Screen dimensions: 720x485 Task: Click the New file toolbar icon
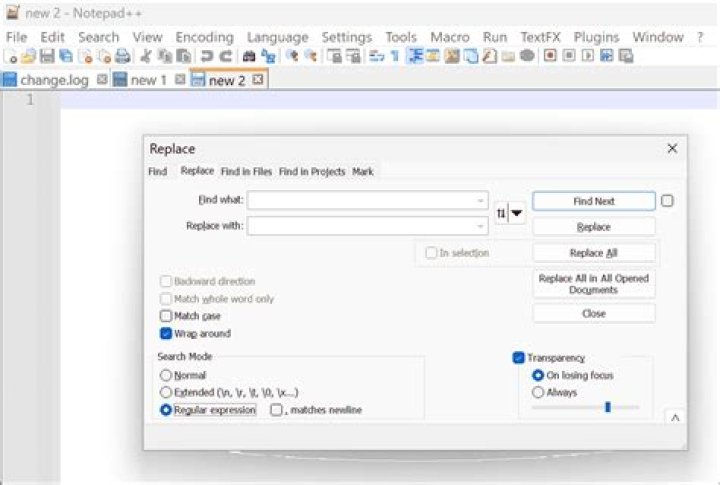(11, 56)
